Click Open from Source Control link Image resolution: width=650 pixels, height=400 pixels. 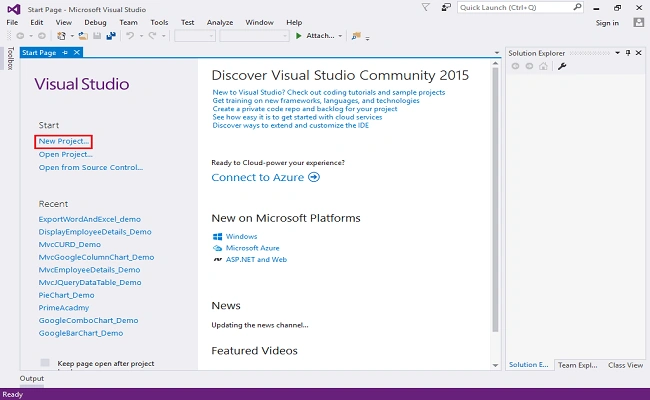91,167
